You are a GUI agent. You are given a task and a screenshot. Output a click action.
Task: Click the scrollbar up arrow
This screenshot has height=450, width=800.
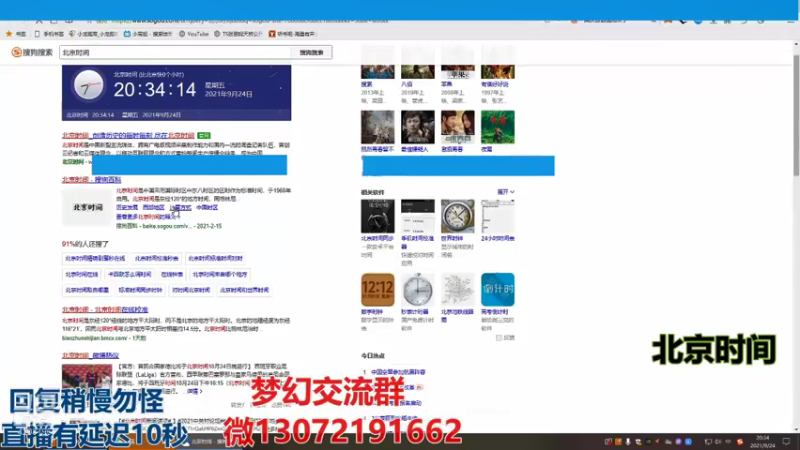pos(796,45)
